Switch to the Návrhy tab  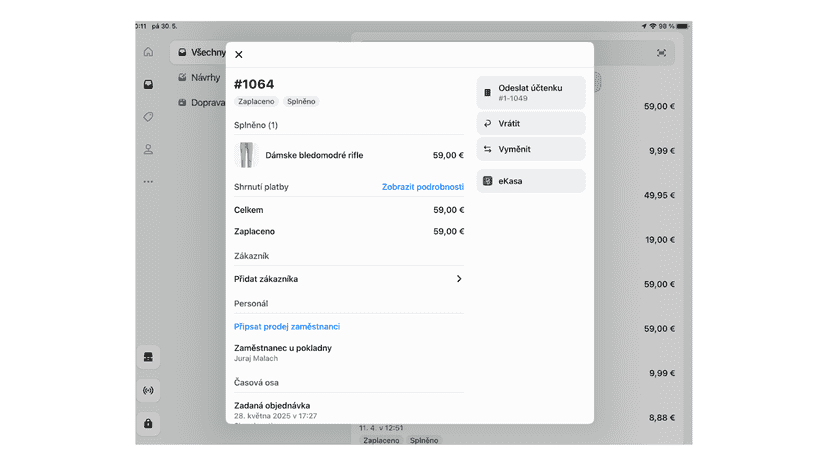pyautogui.click(x=199, y=78)
